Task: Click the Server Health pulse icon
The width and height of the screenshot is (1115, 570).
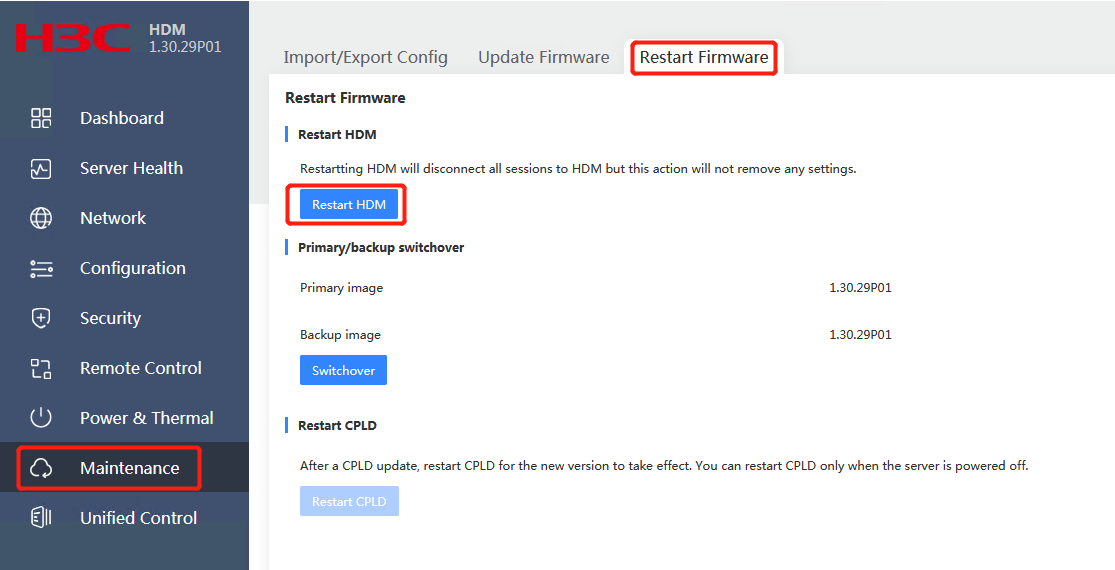Action: [x=41, y=168]
